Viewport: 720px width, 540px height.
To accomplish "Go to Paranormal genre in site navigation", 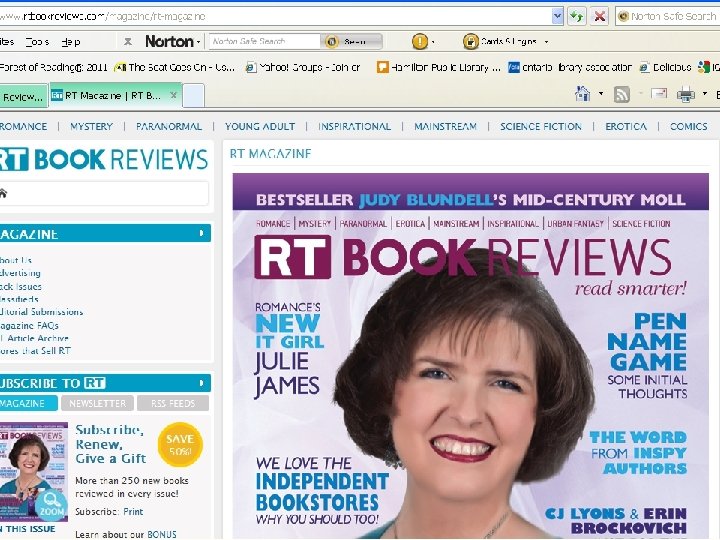I will coord(169,126).
